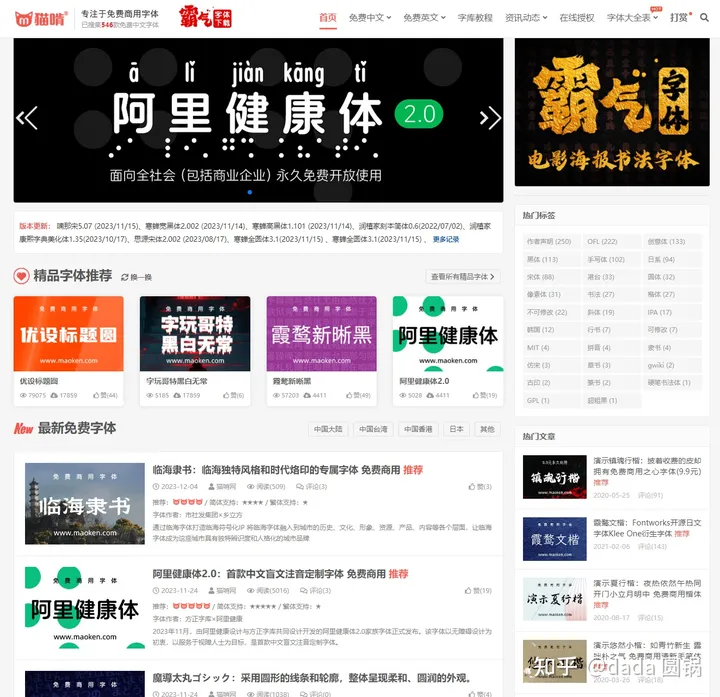
Task: Open the 演示夏行楷 hot article thumbnail
Action: (555, 600)
